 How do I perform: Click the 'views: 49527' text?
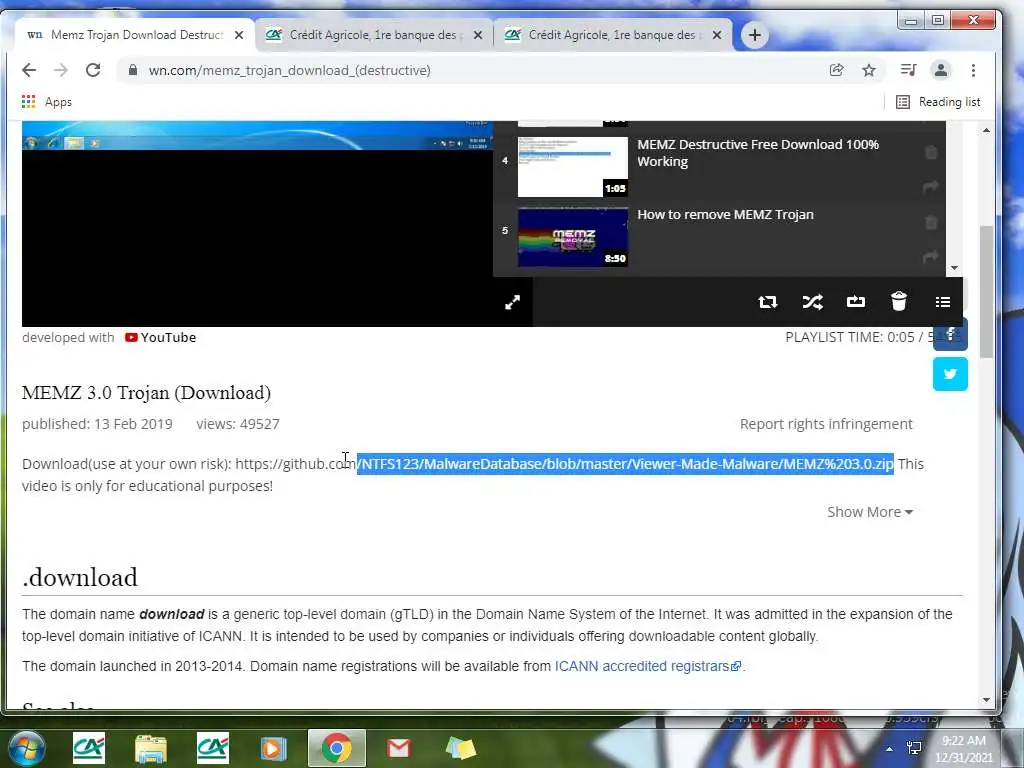tap(238, 424)
